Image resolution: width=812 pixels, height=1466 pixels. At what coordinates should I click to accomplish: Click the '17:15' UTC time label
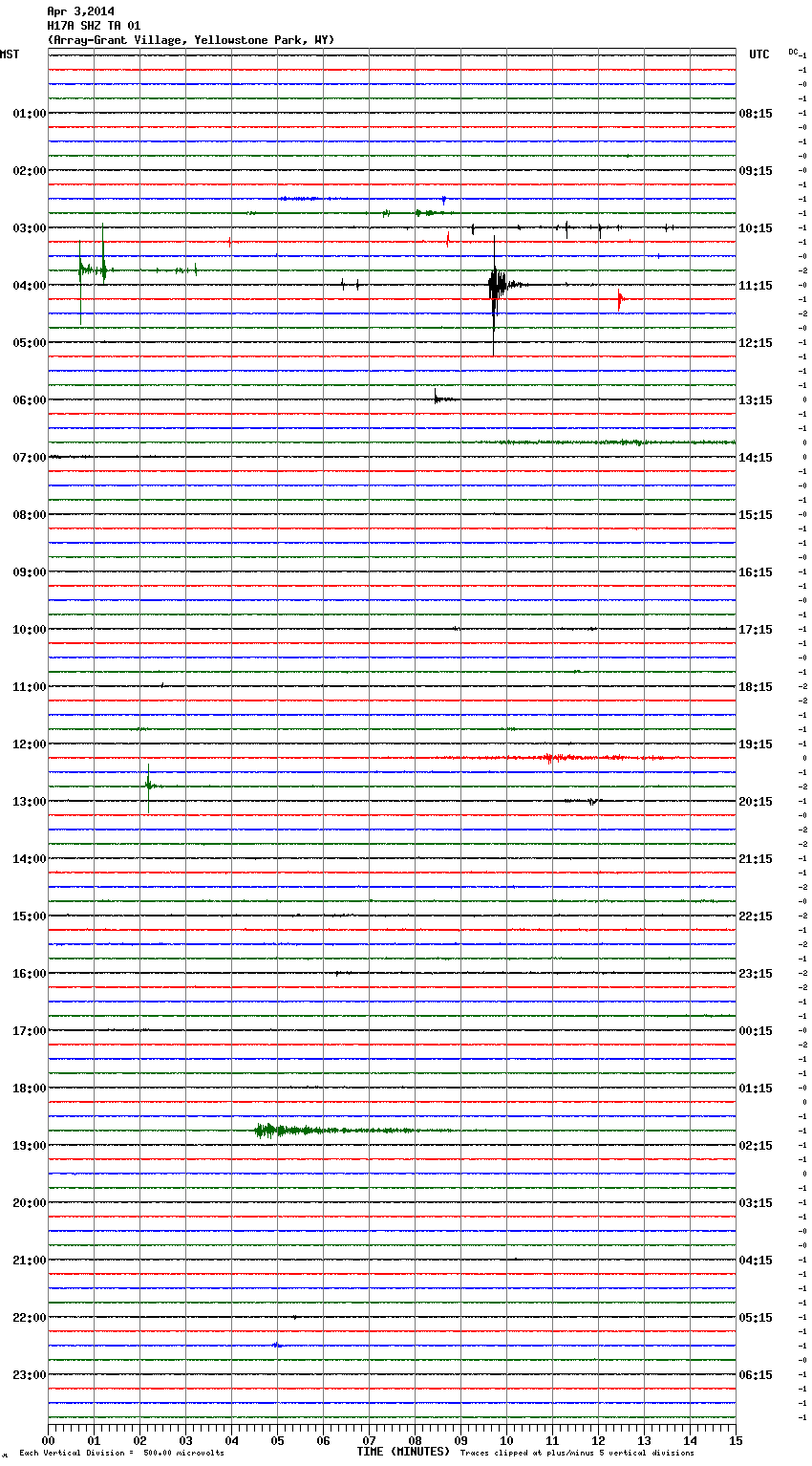coord(756,630)
